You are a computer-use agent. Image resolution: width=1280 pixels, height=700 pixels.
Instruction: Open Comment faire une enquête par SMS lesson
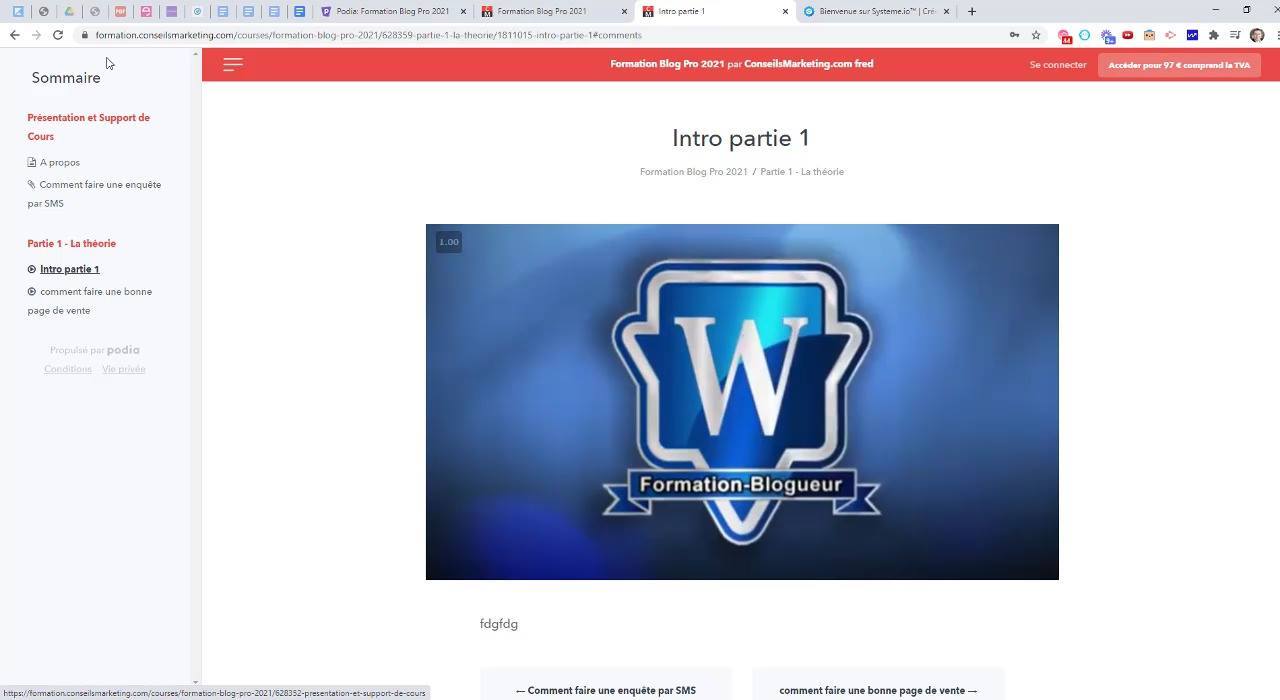(94, 194)
